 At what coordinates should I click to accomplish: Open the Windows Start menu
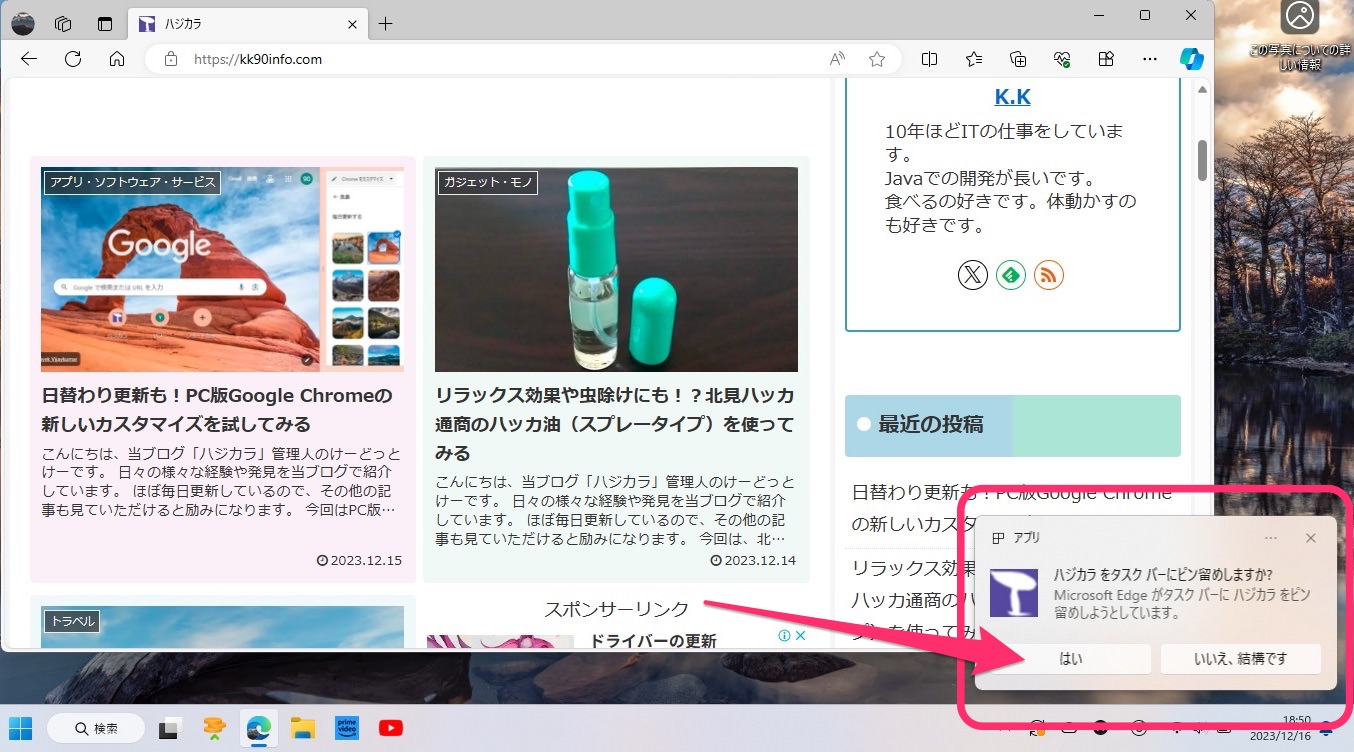21,728
